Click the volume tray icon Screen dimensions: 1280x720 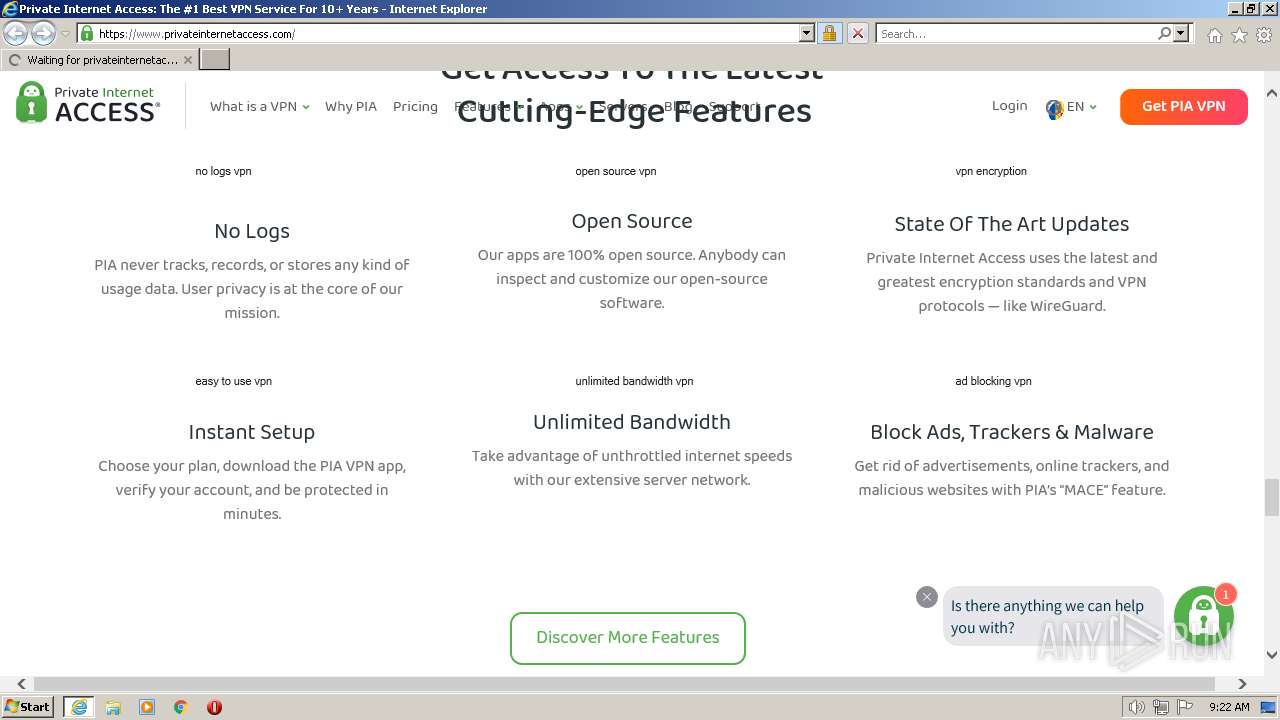point(1137,707)
